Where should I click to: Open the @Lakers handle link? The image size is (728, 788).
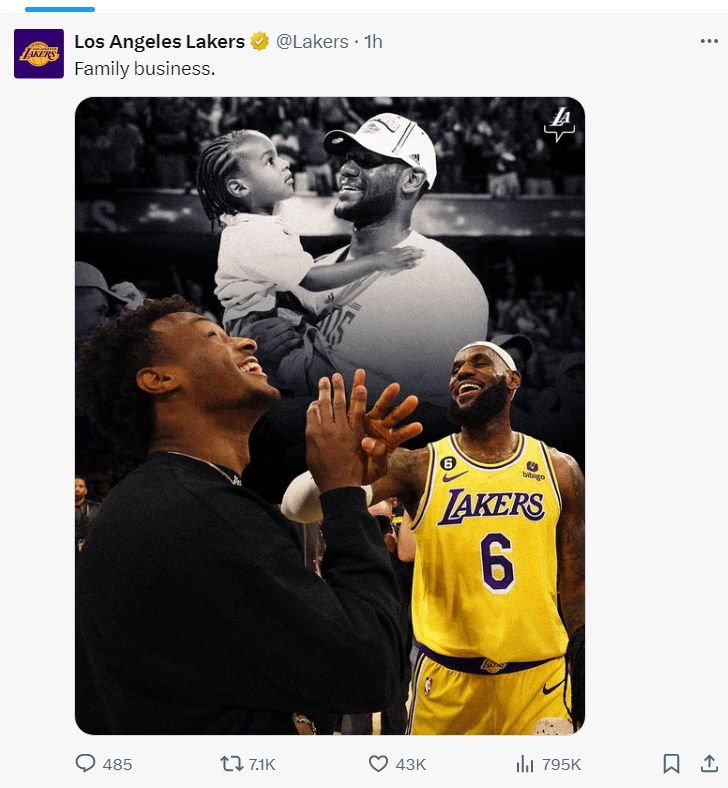pos(312,41)
